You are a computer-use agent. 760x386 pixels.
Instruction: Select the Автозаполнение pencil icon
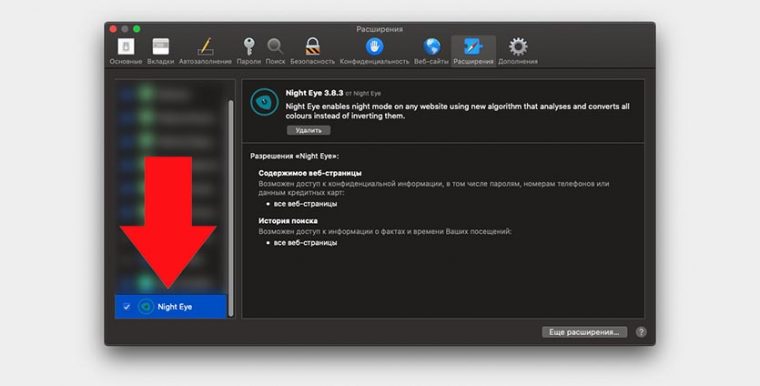[205, 47]
